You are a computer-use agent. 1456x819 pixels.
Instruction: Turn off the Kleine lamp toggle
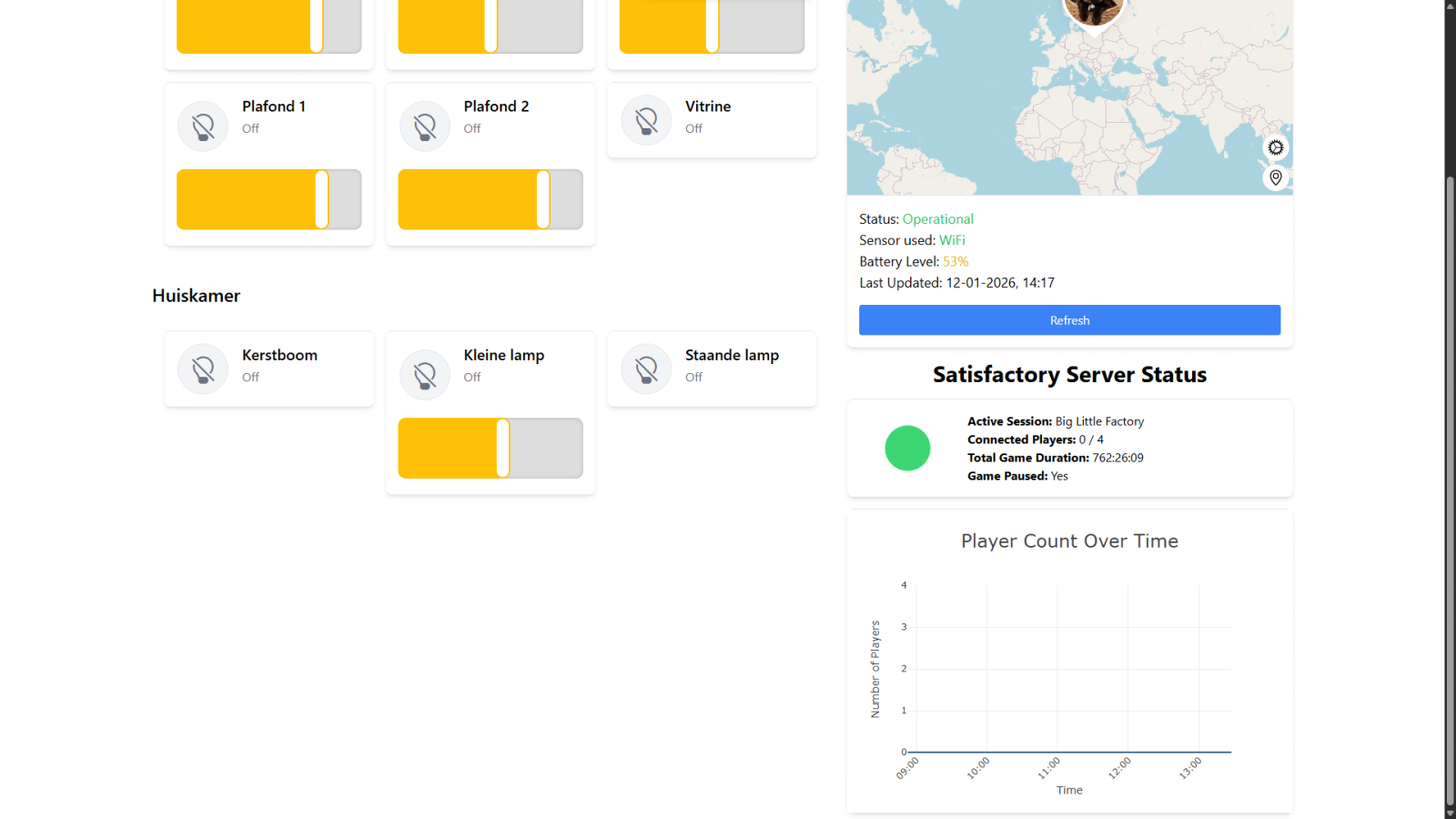490,448
